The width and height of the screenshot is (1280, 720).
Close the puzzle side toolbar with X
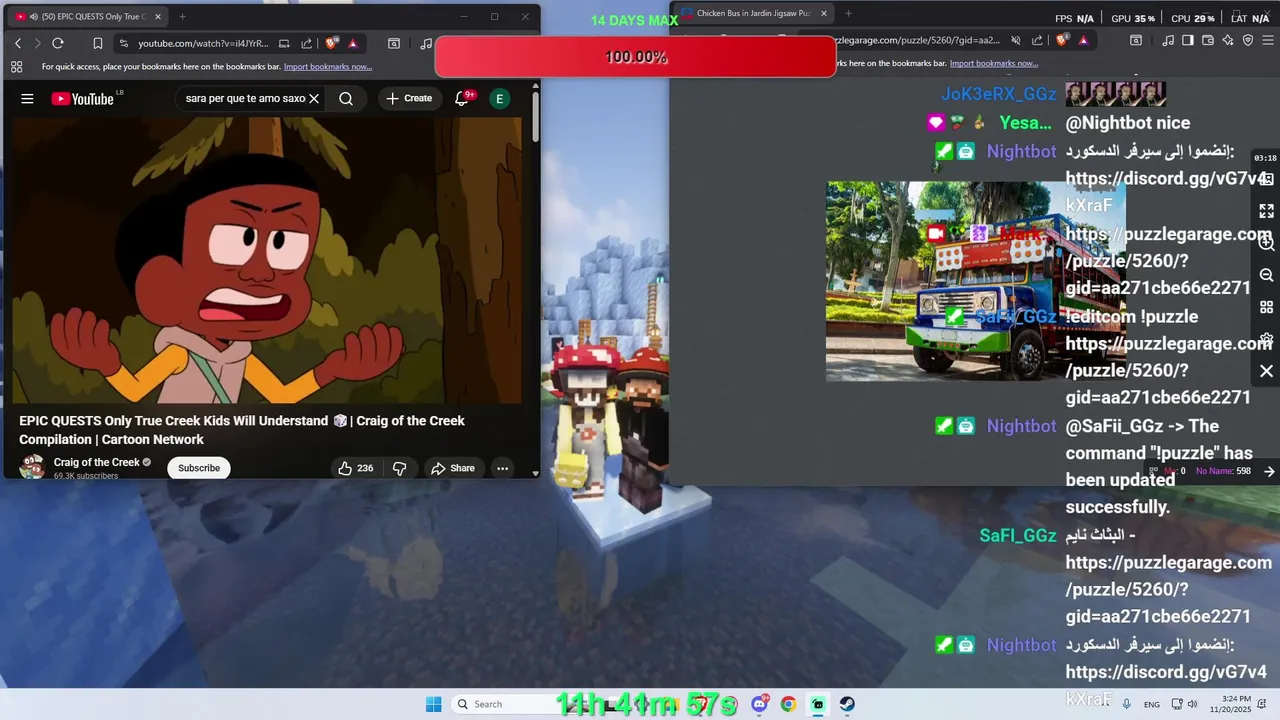point(1266,371)
